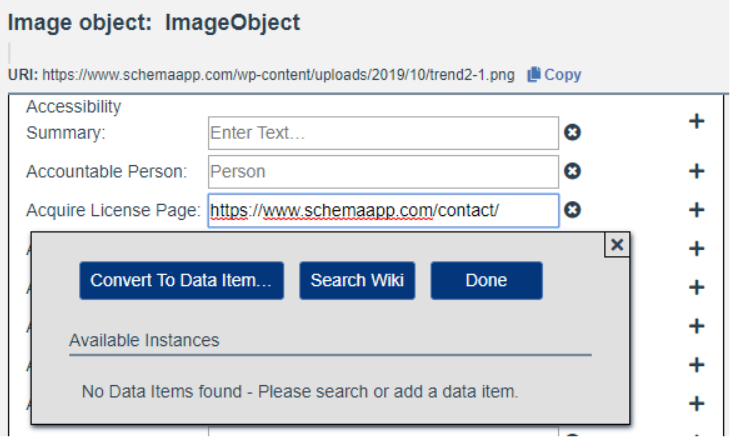
Task: Click the plus icon beside Available Instances heading
Action: (x=697, y=326)
